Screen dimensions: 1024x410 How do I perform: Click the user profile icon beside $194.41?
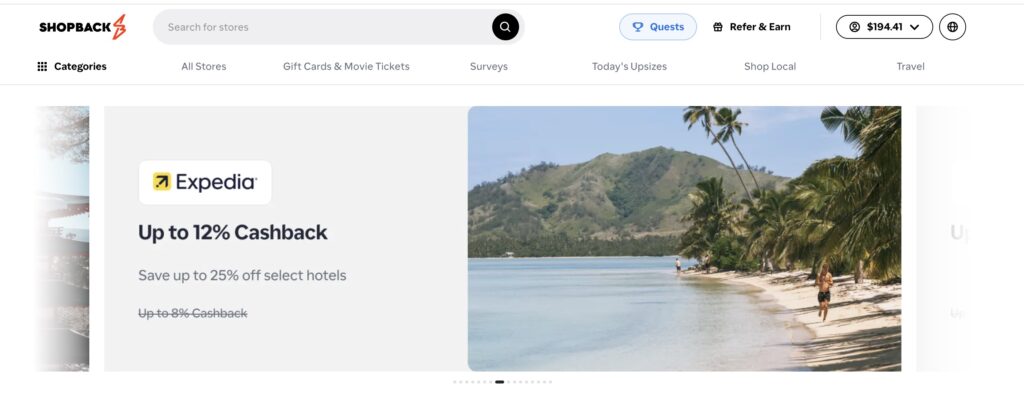click(x=854, y=27)
